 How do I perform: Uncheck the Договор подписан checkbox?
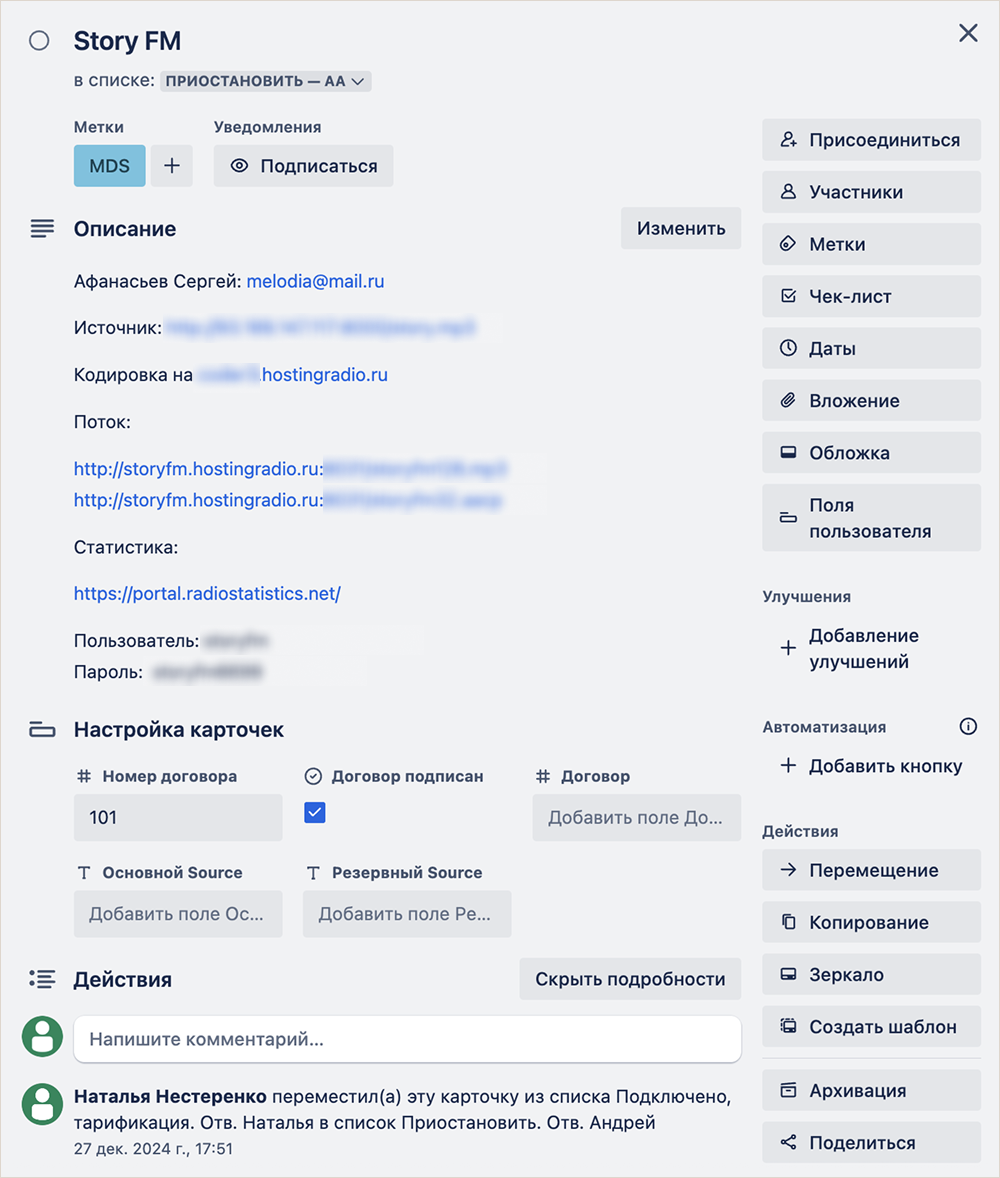(x=315, y=813)
